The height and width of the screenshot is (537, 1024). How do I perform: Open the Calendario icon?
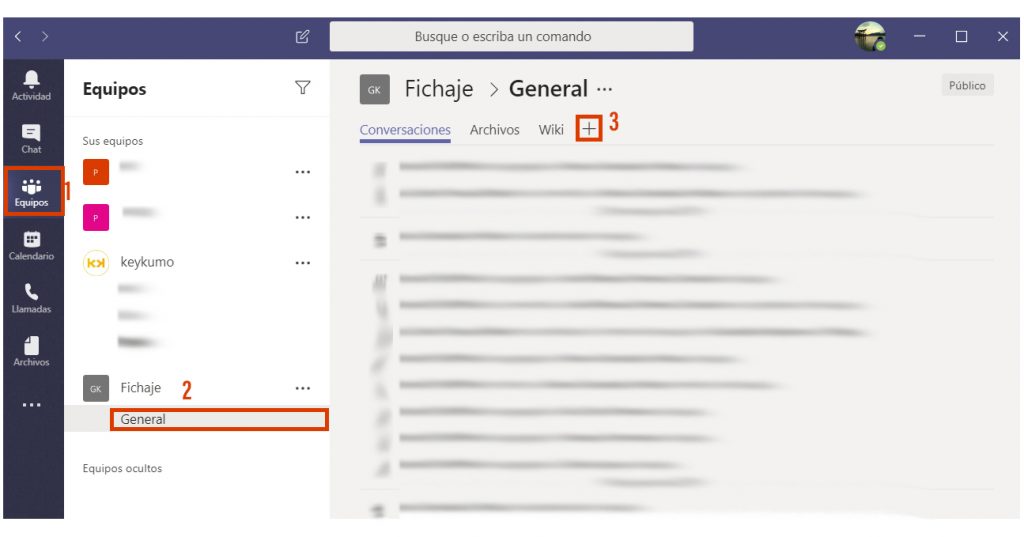point(31,246)
